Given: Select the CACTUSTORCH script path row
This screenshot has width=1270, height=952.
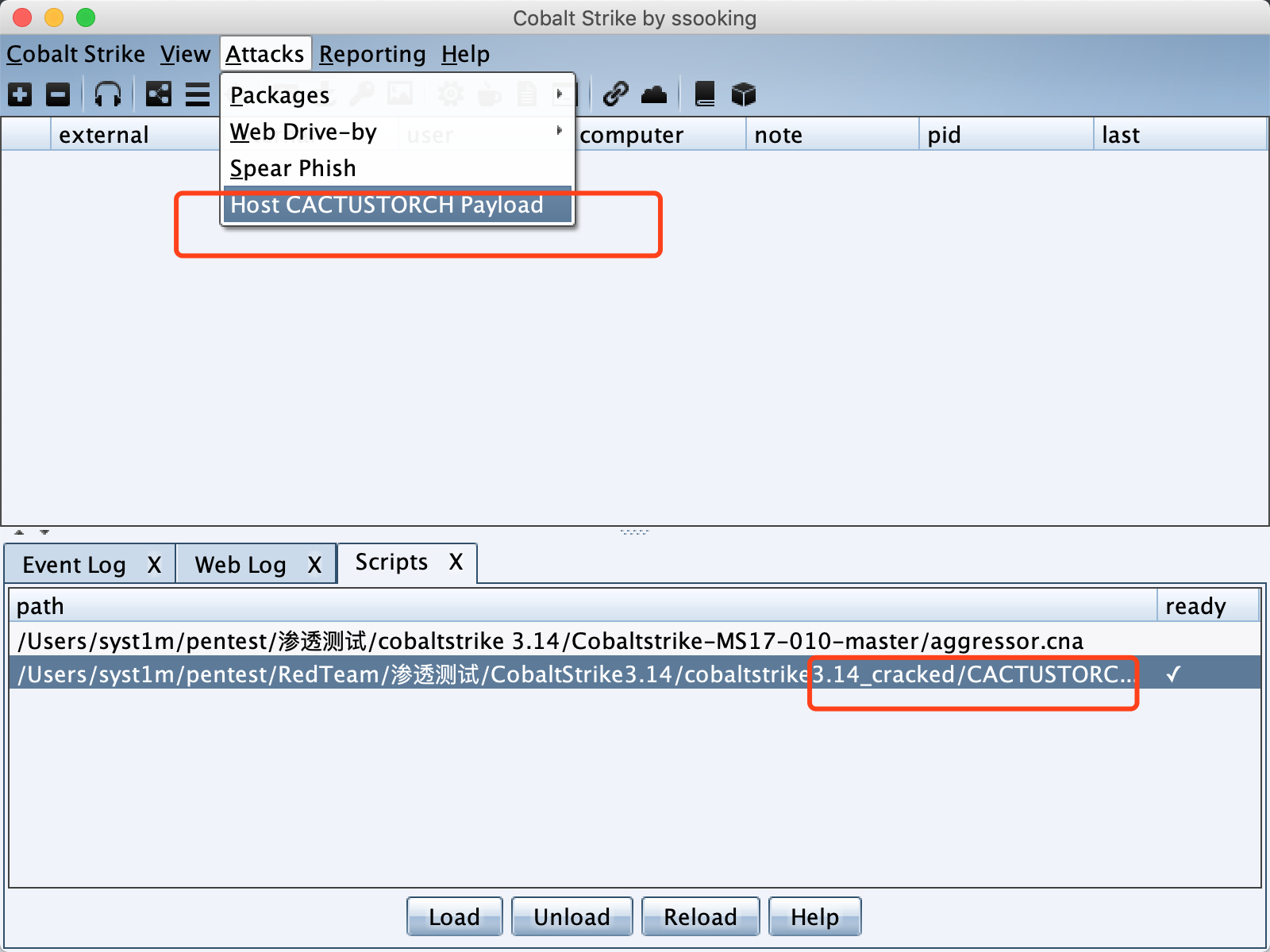Looking at the screenshot, I should [x=634, y=674].
